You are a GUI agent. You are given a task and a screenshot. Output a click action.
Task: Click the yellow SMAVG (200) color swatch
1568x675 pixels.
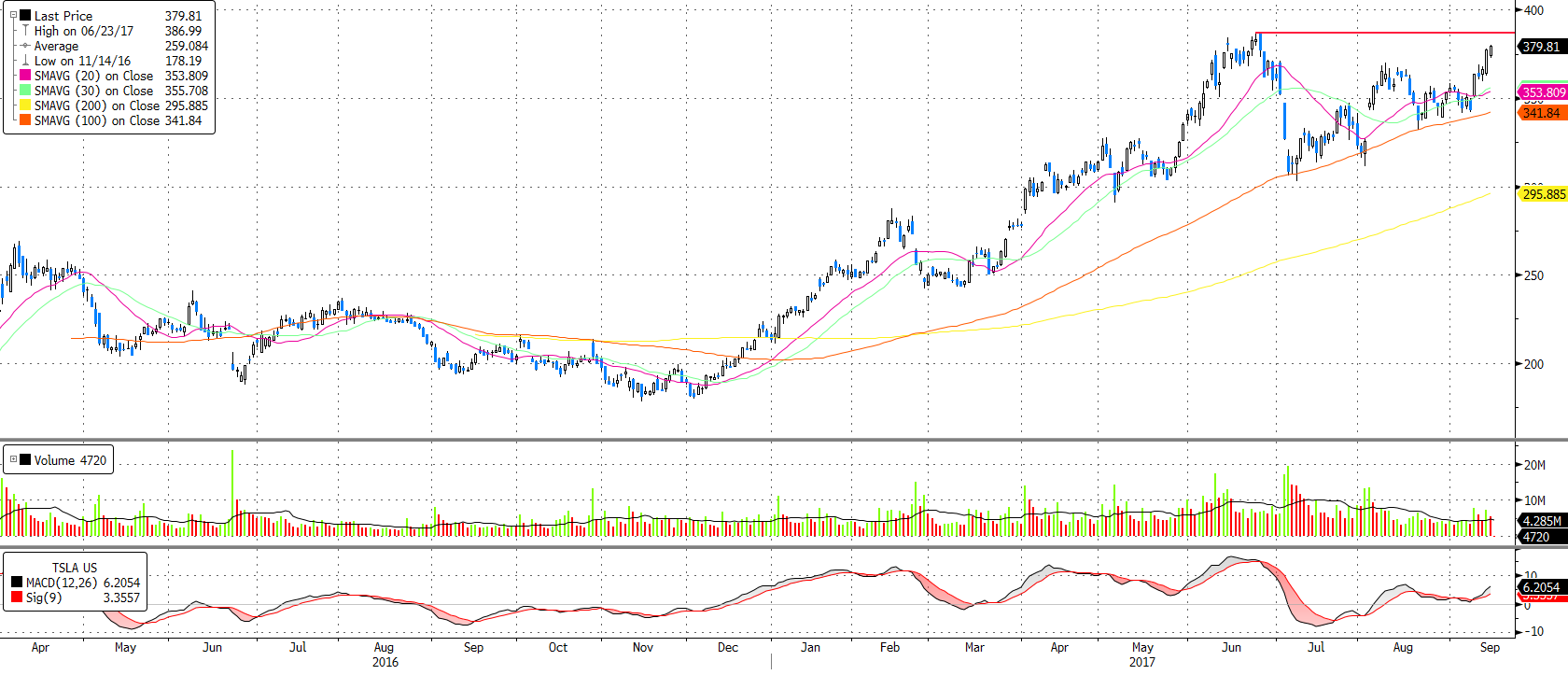(x=25, y=105)
